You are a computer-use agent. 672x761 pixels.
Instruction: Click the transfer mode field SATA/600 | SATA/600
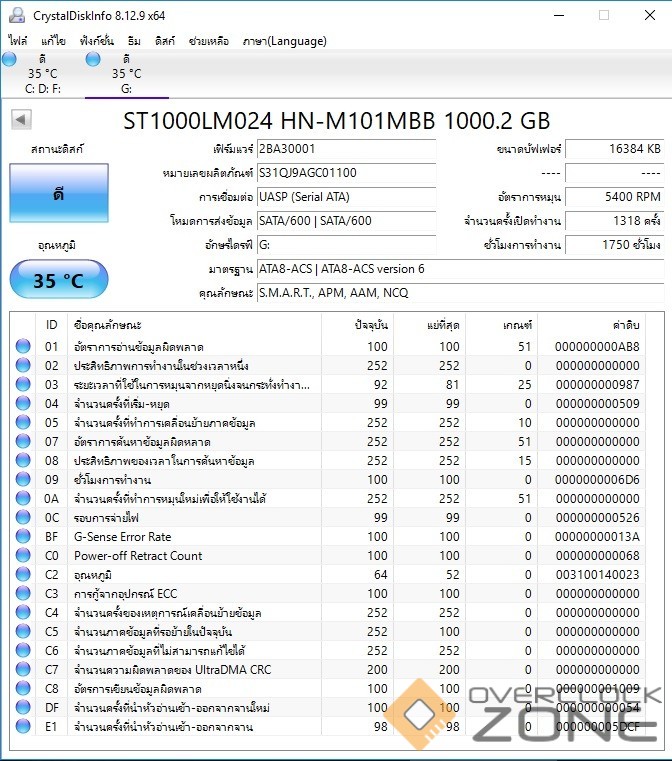[x=346, y=221]
